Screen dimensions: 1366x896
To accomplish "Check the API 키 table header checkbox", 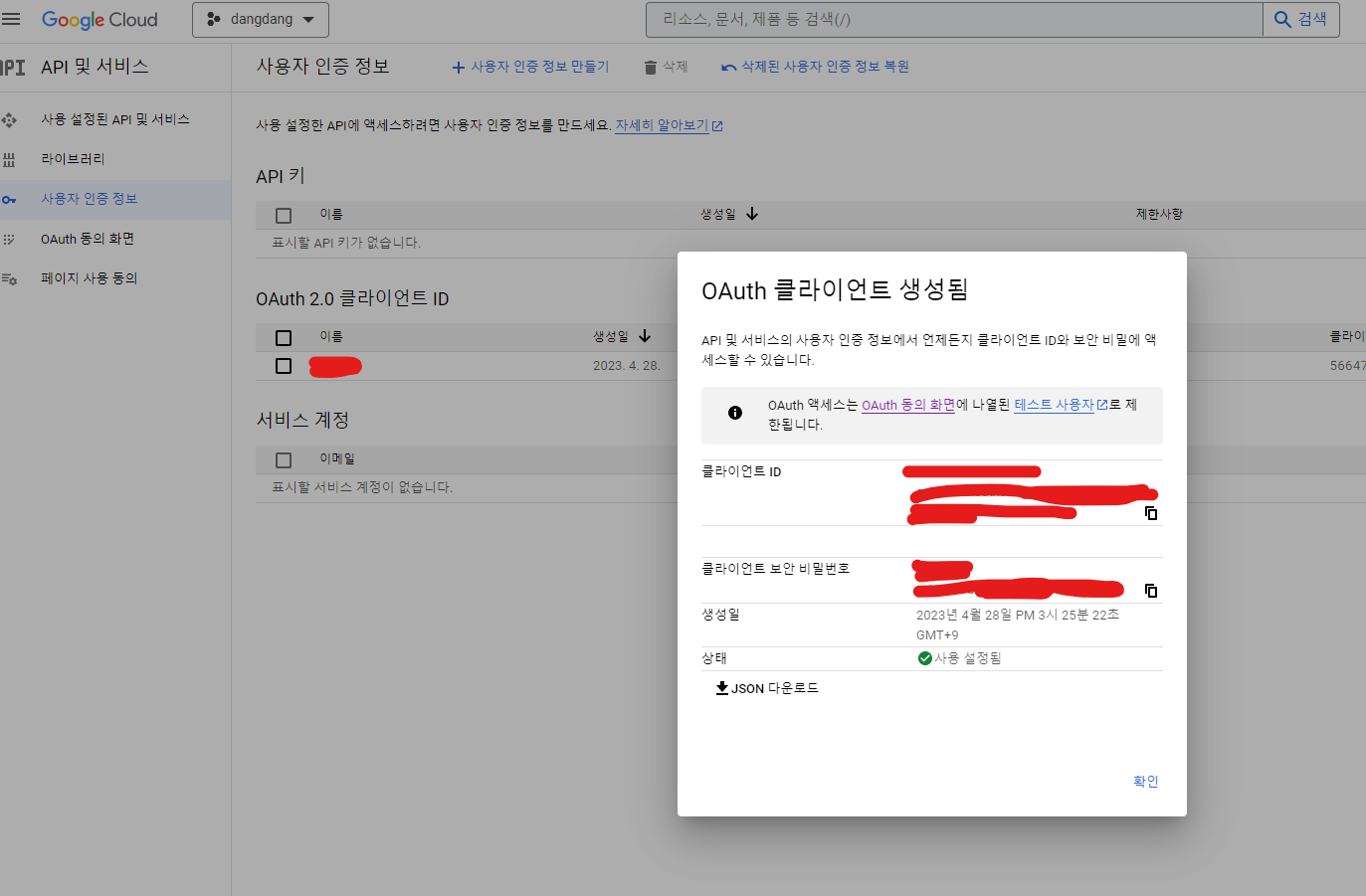I will (x=283, y=215).
